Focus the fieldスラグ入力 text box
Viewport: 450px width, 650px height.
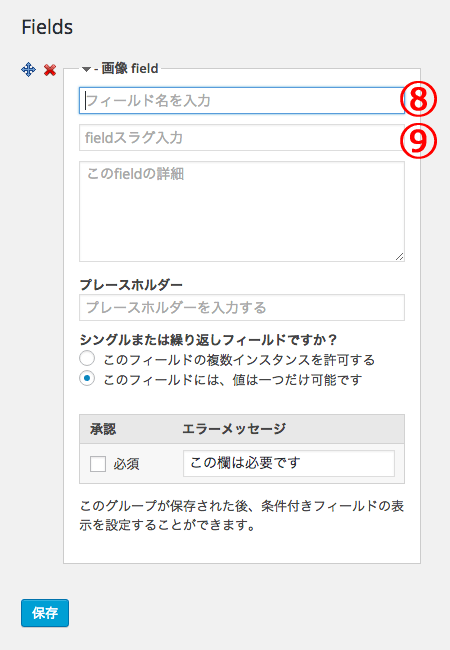click(242, 138)
